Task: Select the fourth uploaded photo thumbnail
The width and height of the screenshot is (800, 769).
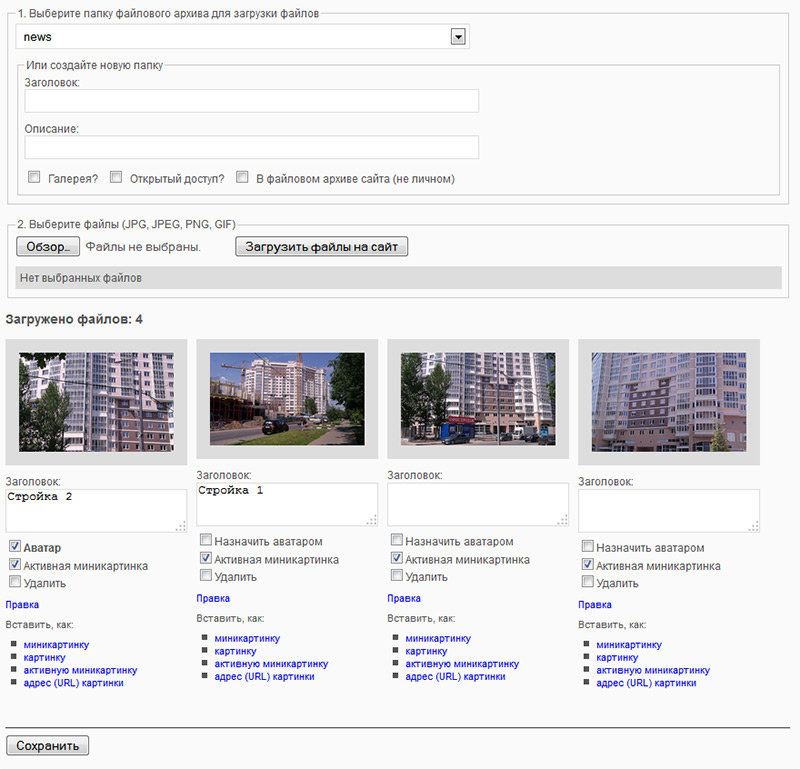Action: click(x=669, y=402)
